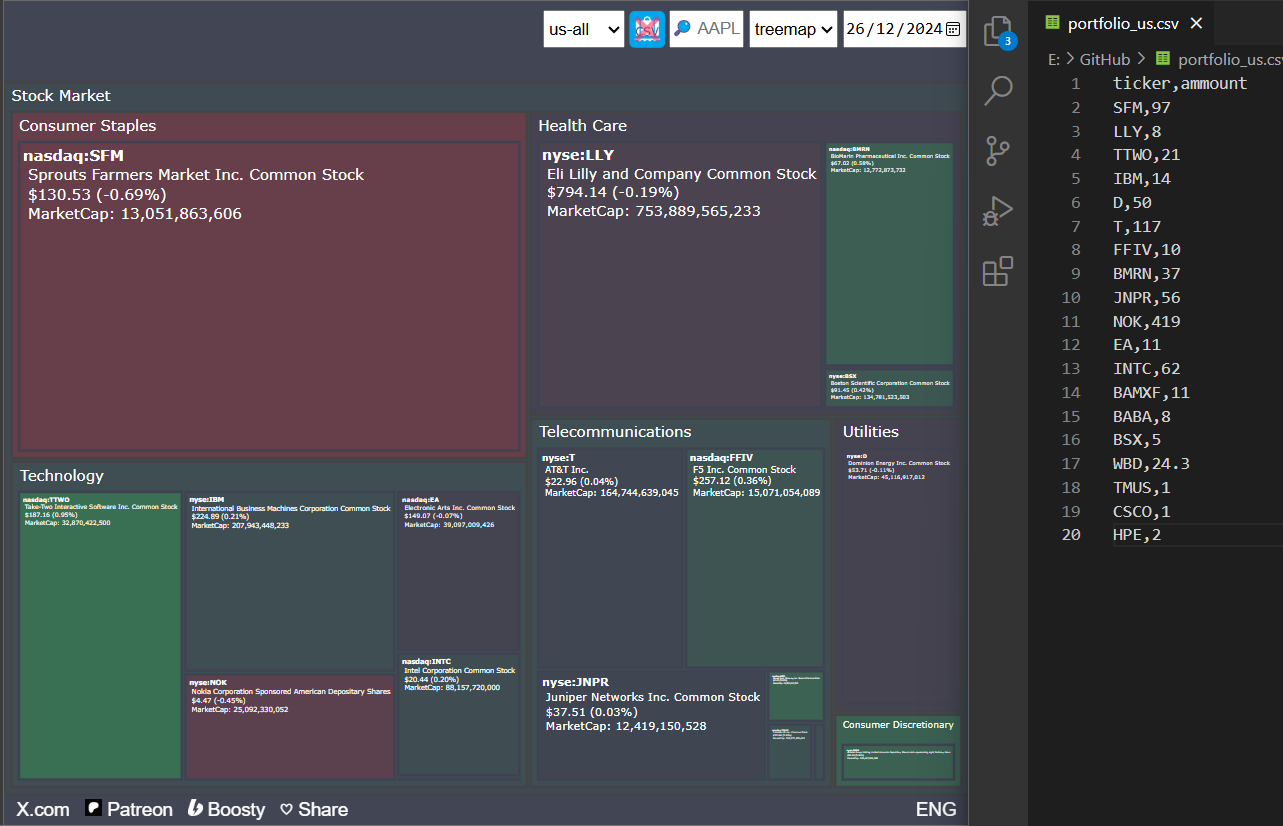Open the Search icon in activity bar
This screenshot has height=826, width=1283.
point(998,91)
